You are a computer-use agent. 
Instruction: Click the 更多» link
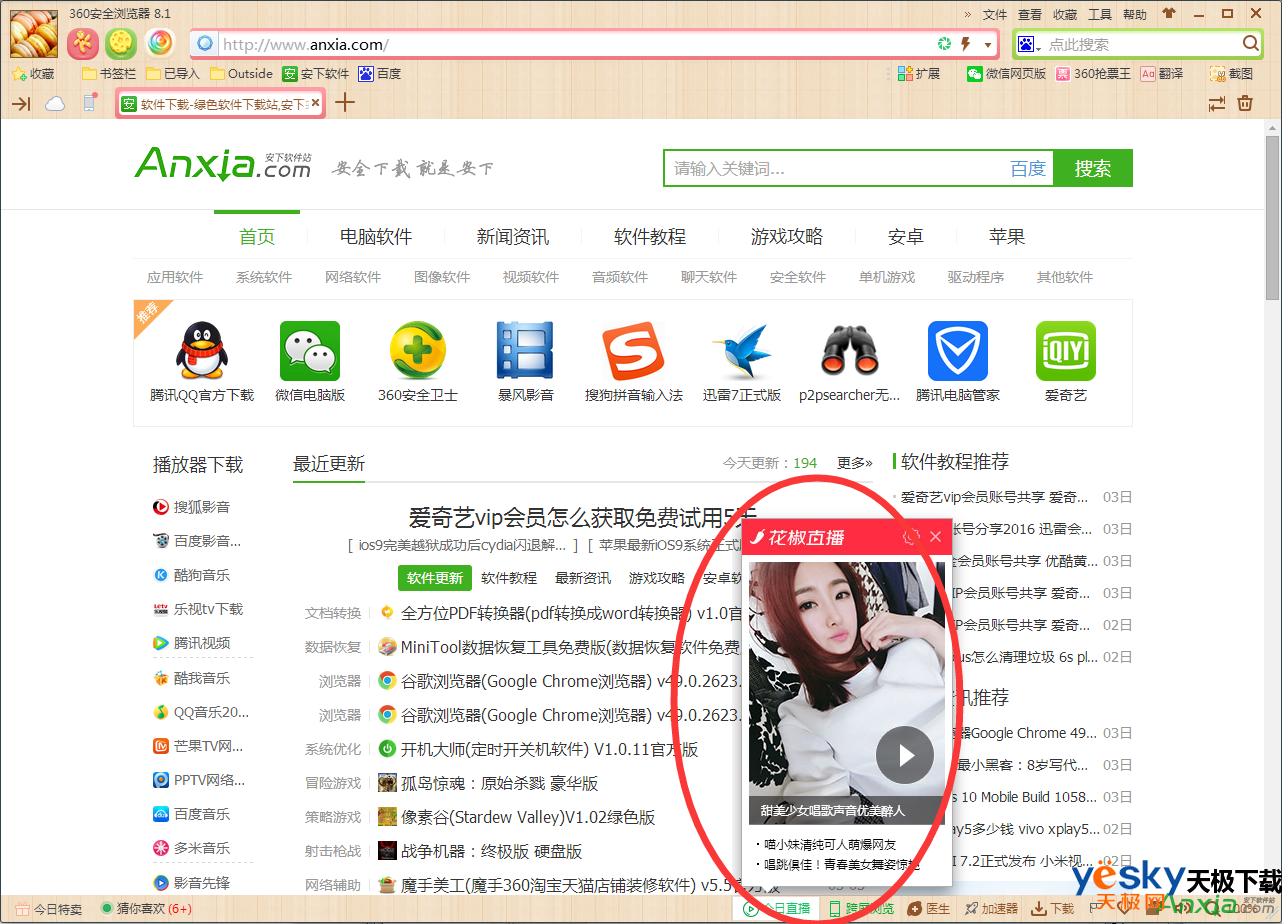[855, 463]
